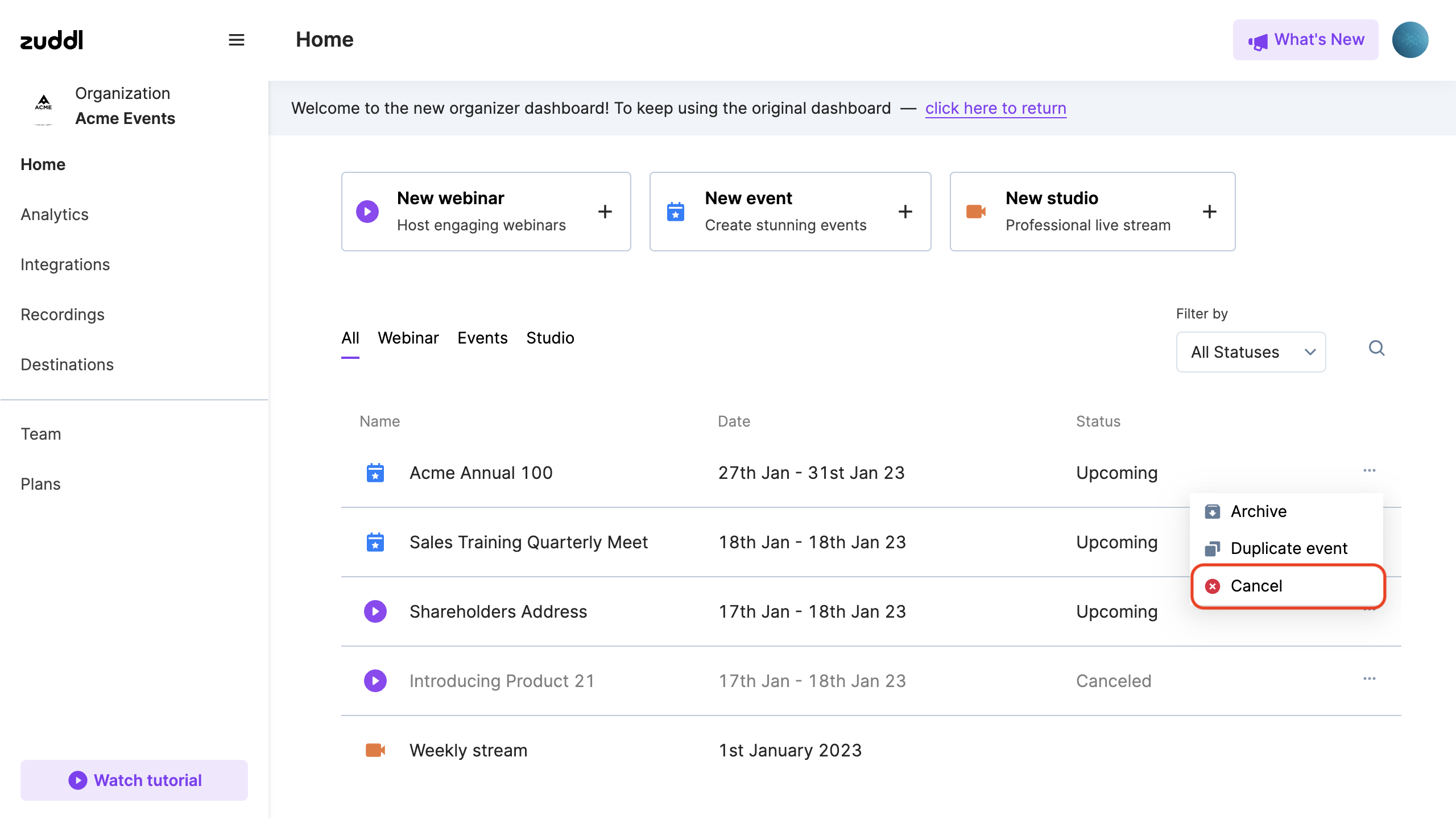Viewport: 1456px width, 819px height.
Task: Choose Duplicate event in the menu
Action: pyautogui.click(x=1288, y=548)
